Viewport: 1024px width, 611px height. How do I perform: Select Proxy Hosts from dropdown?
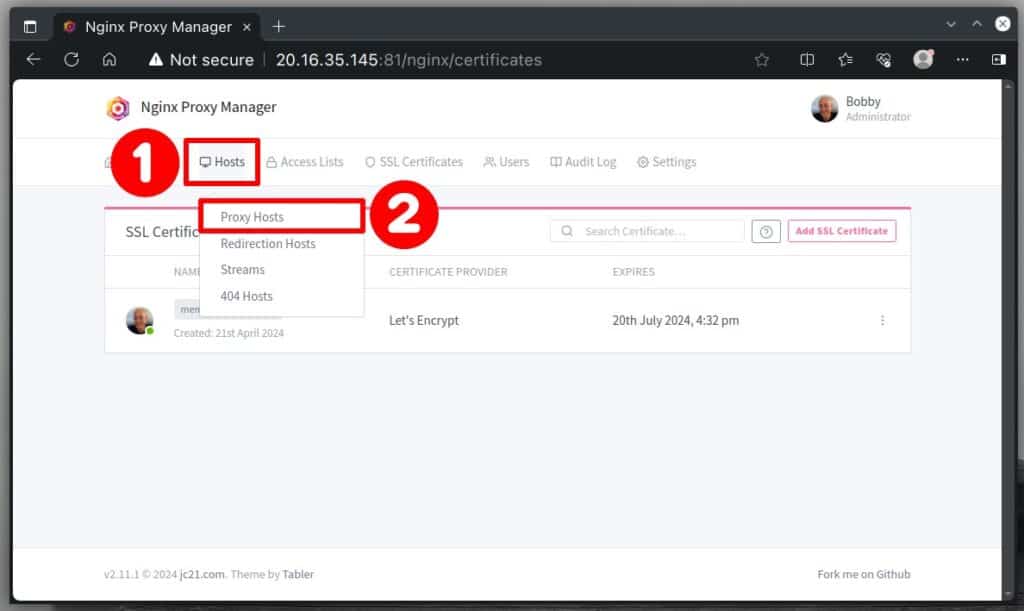pos(281,217)
